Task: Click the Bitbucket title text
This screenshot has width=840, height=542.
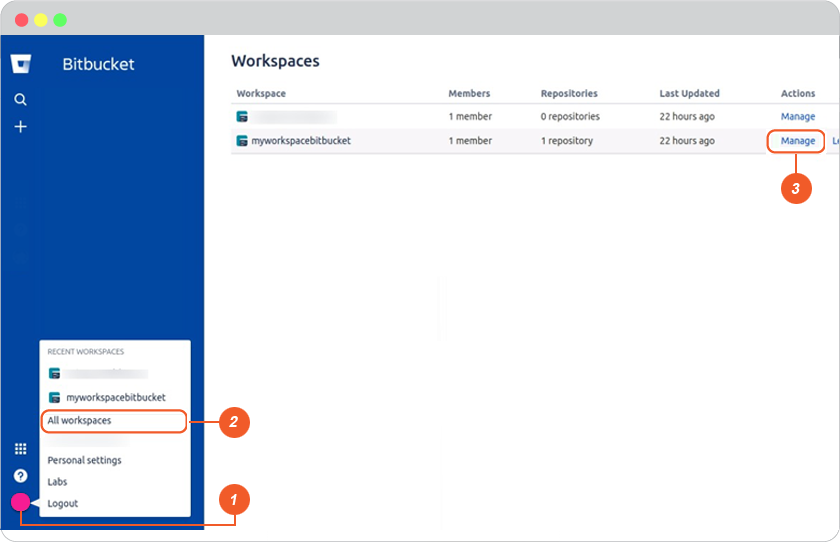Action: pyautogui.click(x=99, y=64)
